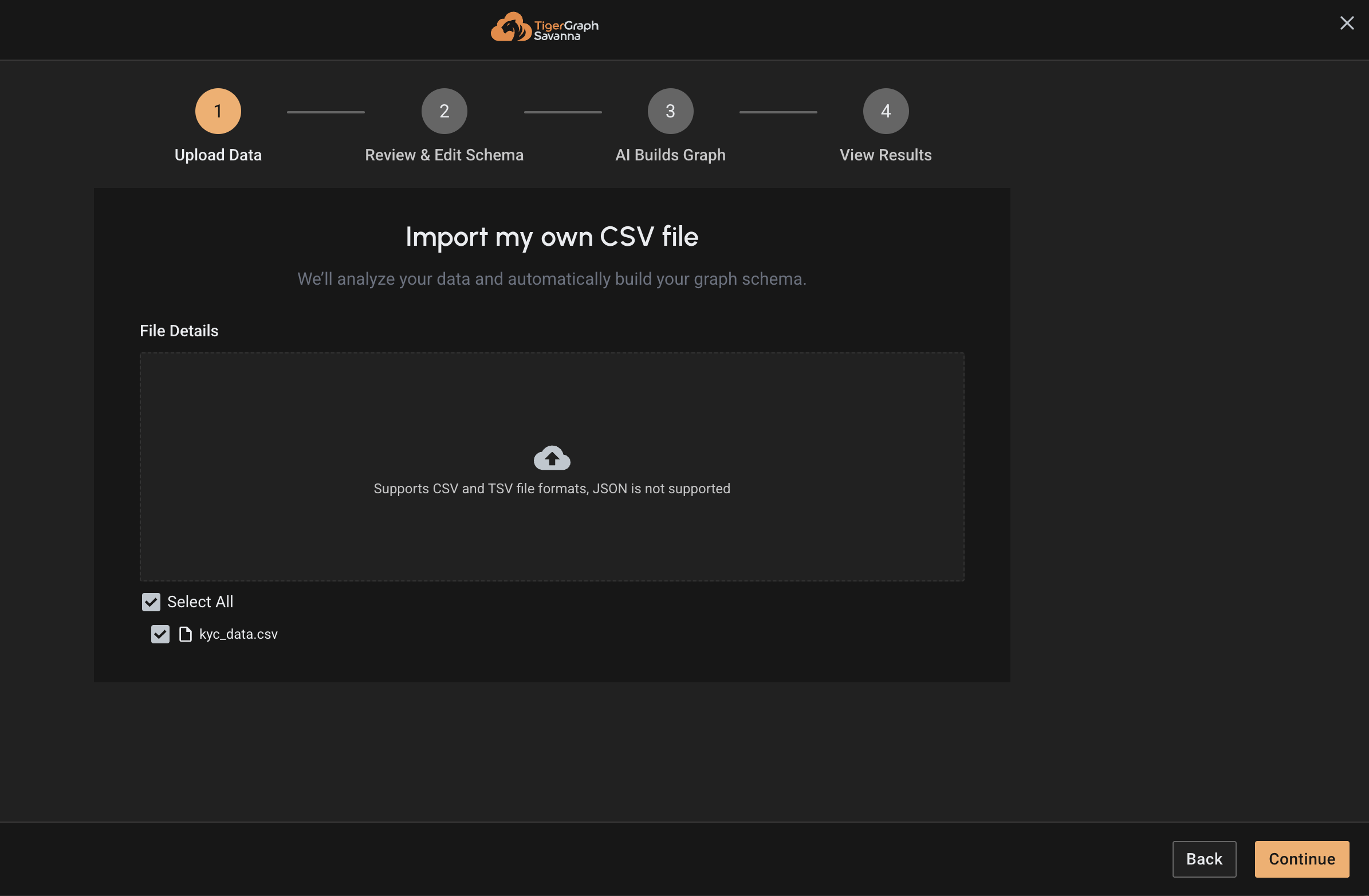The image size is (1369, 896).
Task: Select the step 2 Review & Edit Schema circle
Action: pyautogui.click(x=443, y=111)
